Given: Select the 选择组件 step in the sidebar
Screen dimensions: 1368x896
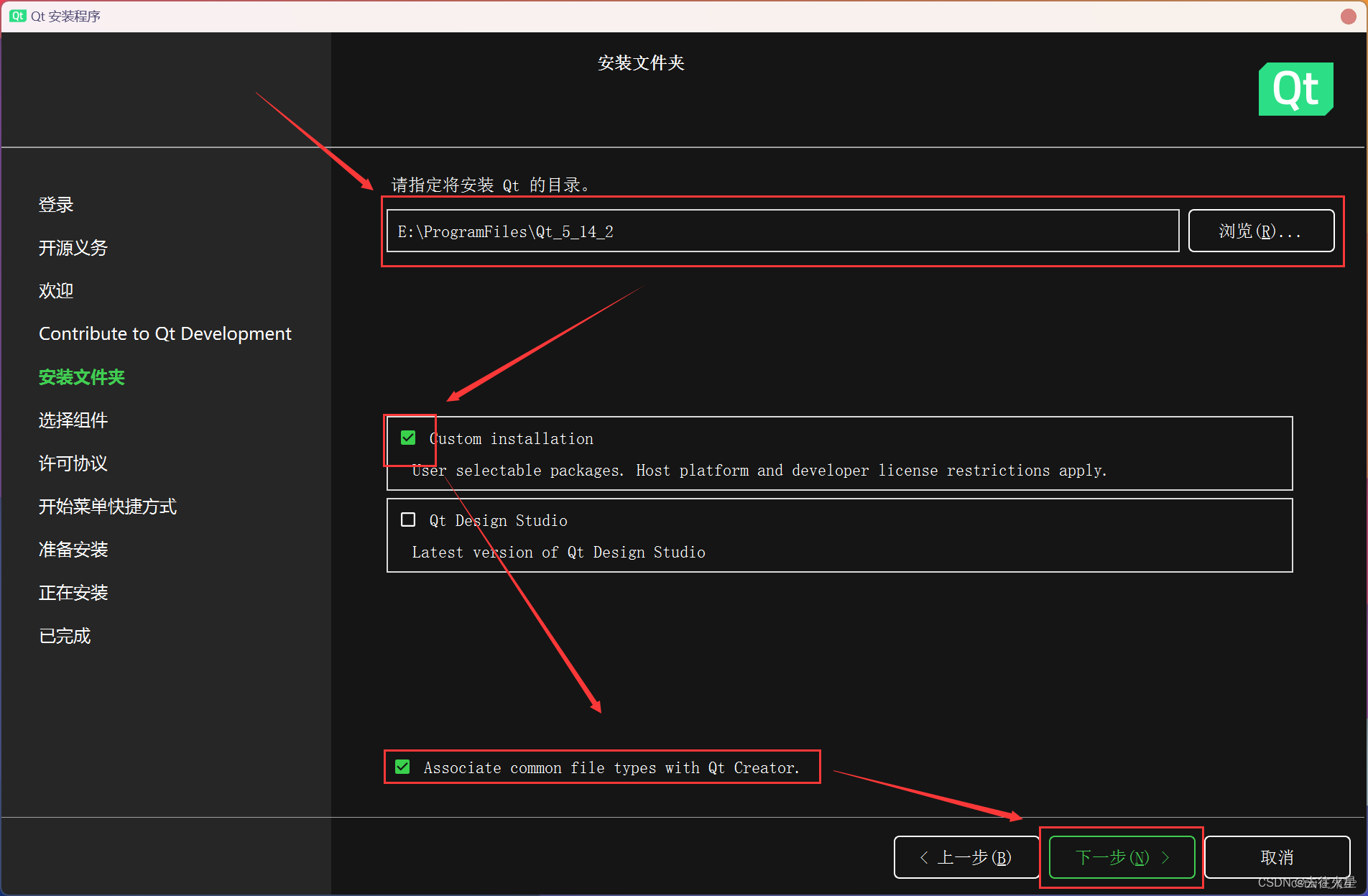Looking at the screenshot, I should coord(73,420).
